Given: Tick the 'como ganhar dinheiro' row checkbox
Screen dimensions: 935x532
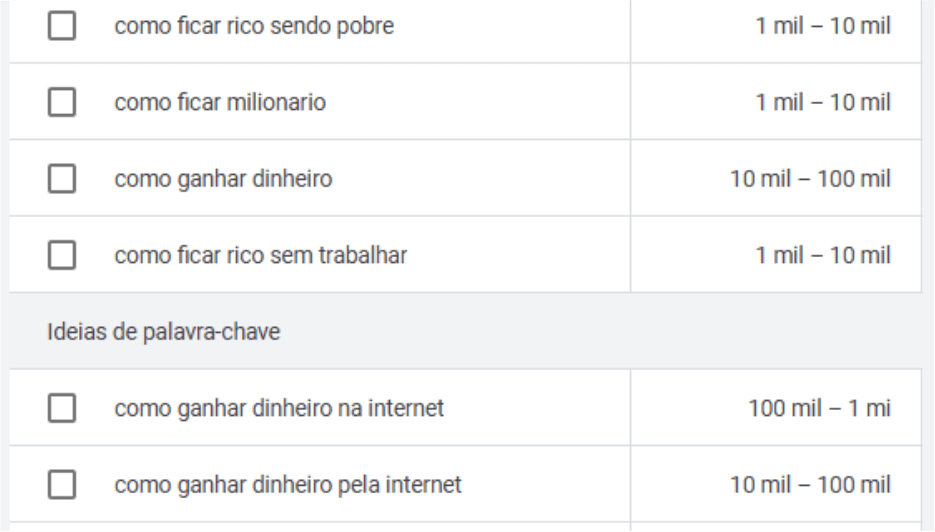Looking at the screenshot, I should (x=63, y=180).
